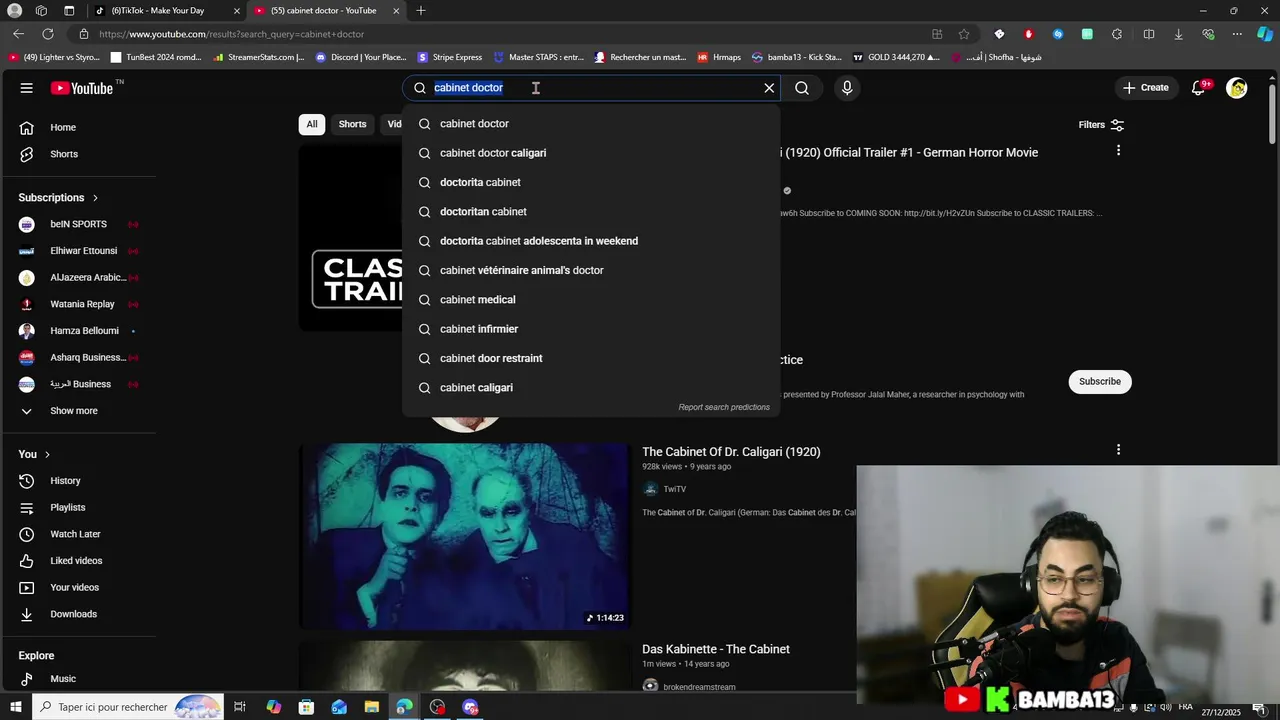
Task: Open Liked videos
Action: pyautogui.click(x=78, y=561)
